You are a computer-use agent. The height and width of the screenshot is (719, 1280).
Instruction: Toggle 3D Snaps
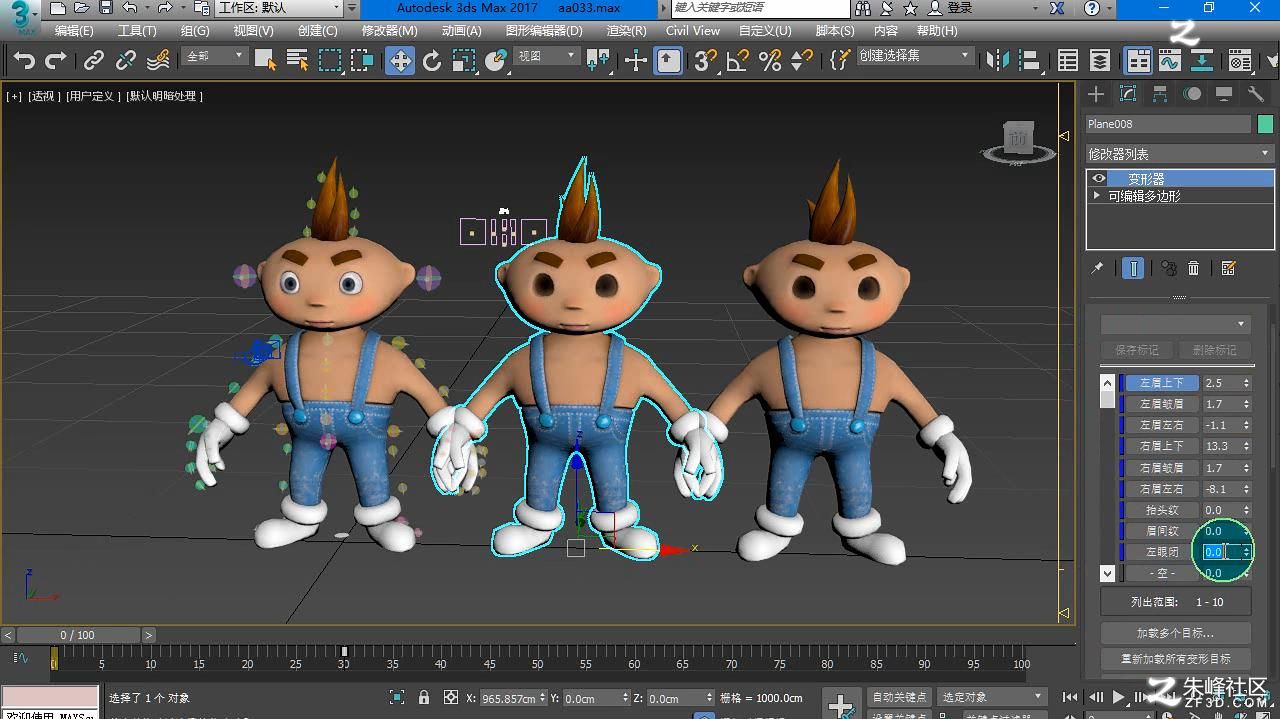705,61
